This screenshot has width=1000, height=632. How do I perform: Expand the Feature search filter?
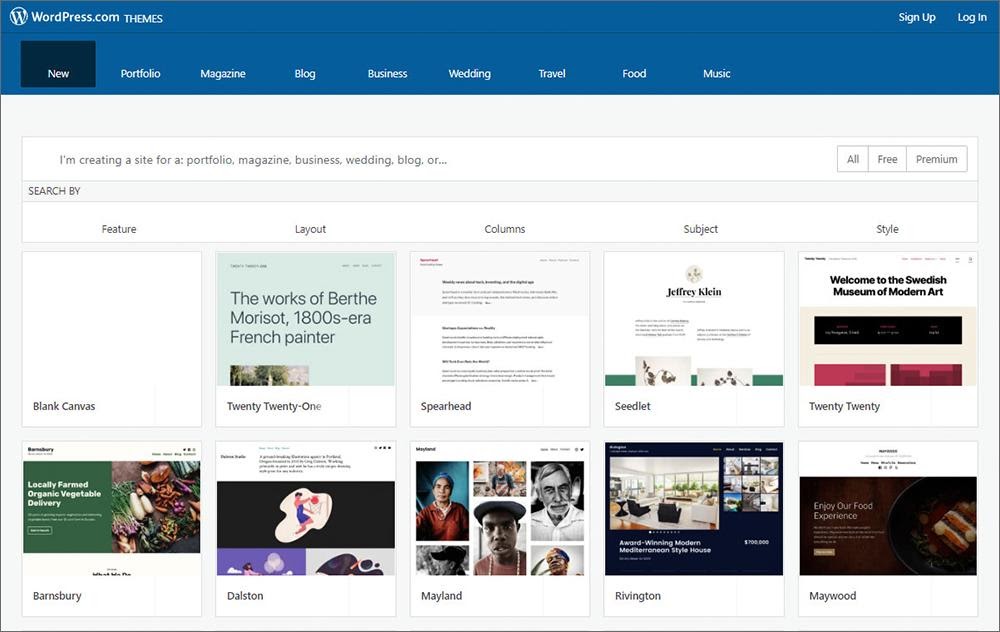click(119, 229)
